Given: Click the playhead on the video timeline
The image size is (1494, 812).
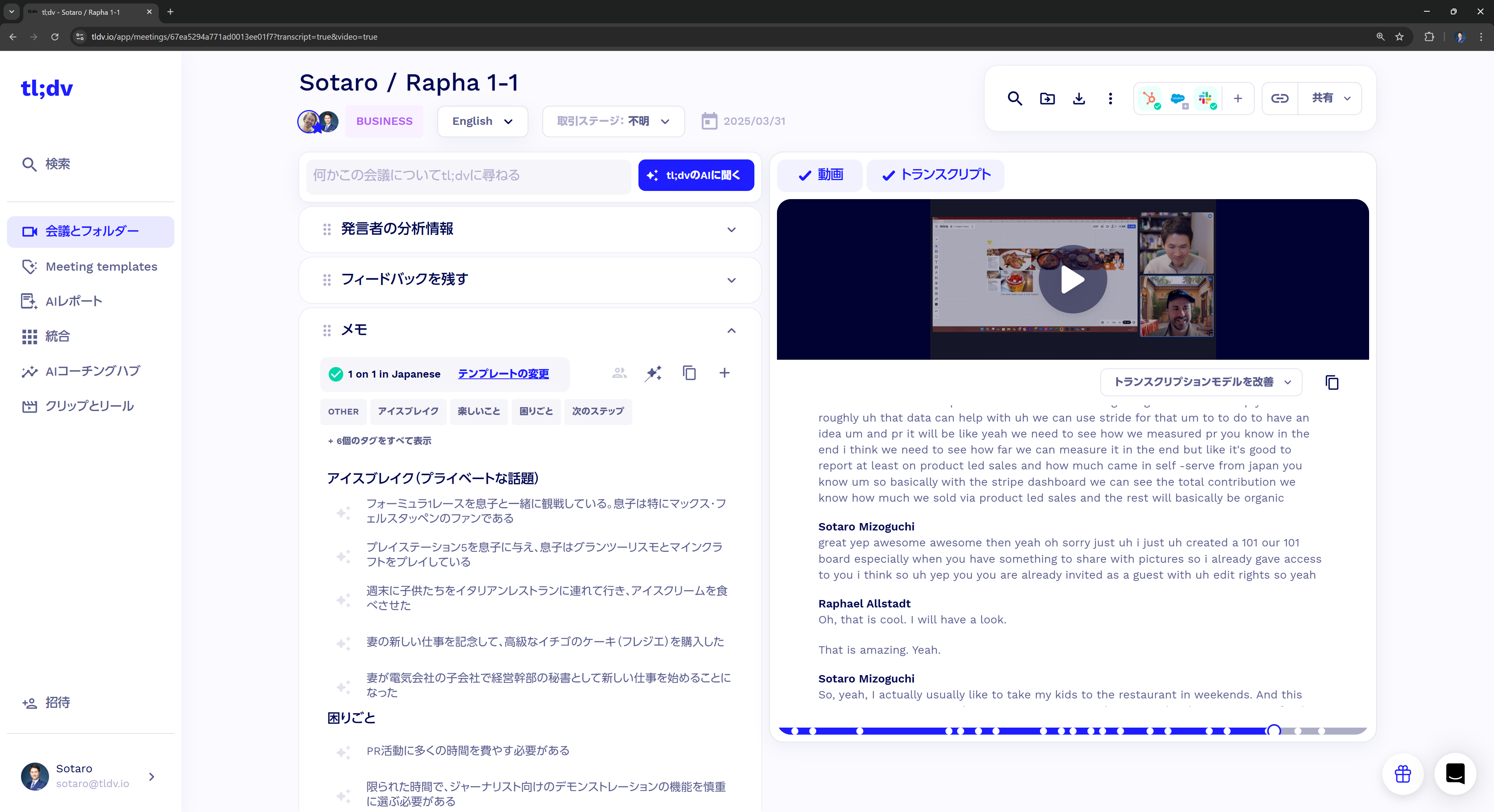Looking at the screenshot, I should coord(1274,730).
